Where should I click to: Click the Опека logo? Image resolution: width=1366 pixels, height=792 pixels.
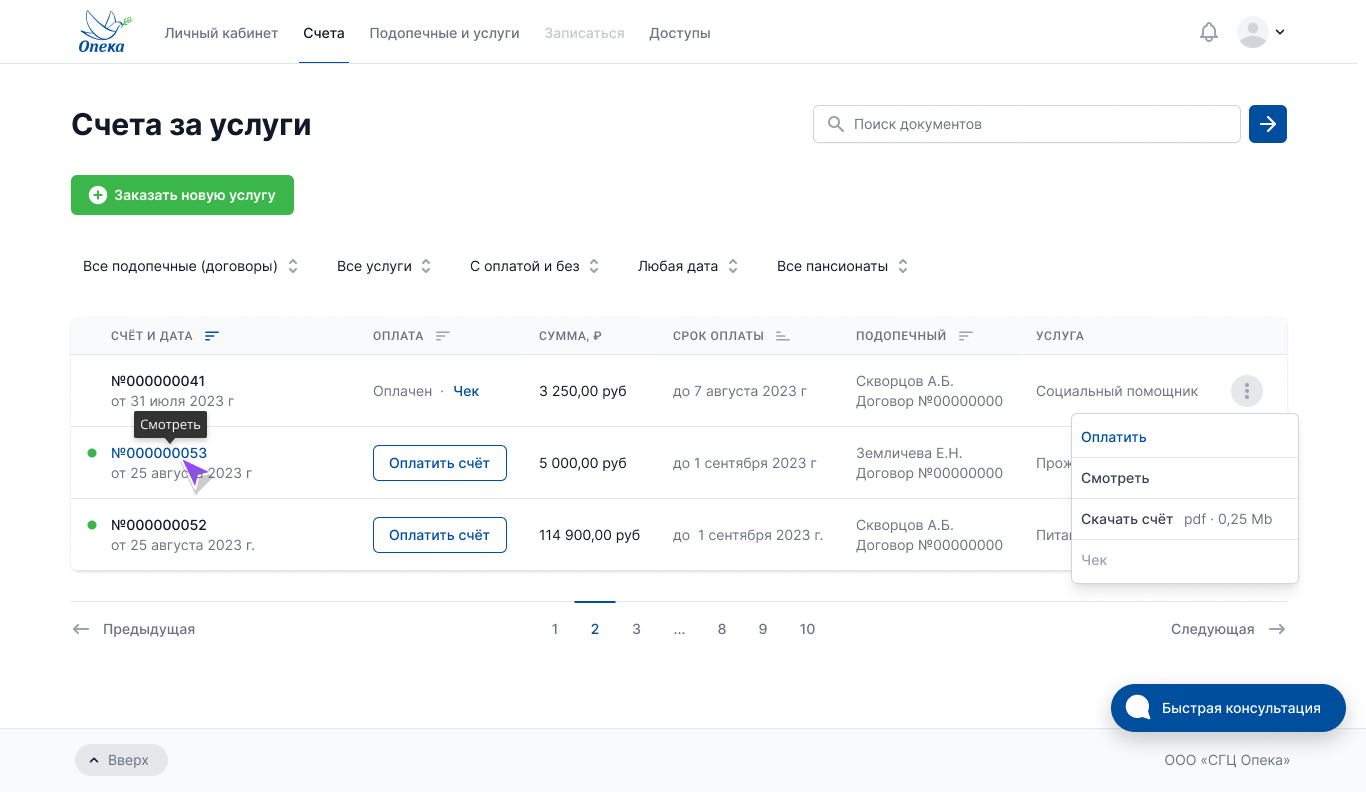tap(104, 32)
